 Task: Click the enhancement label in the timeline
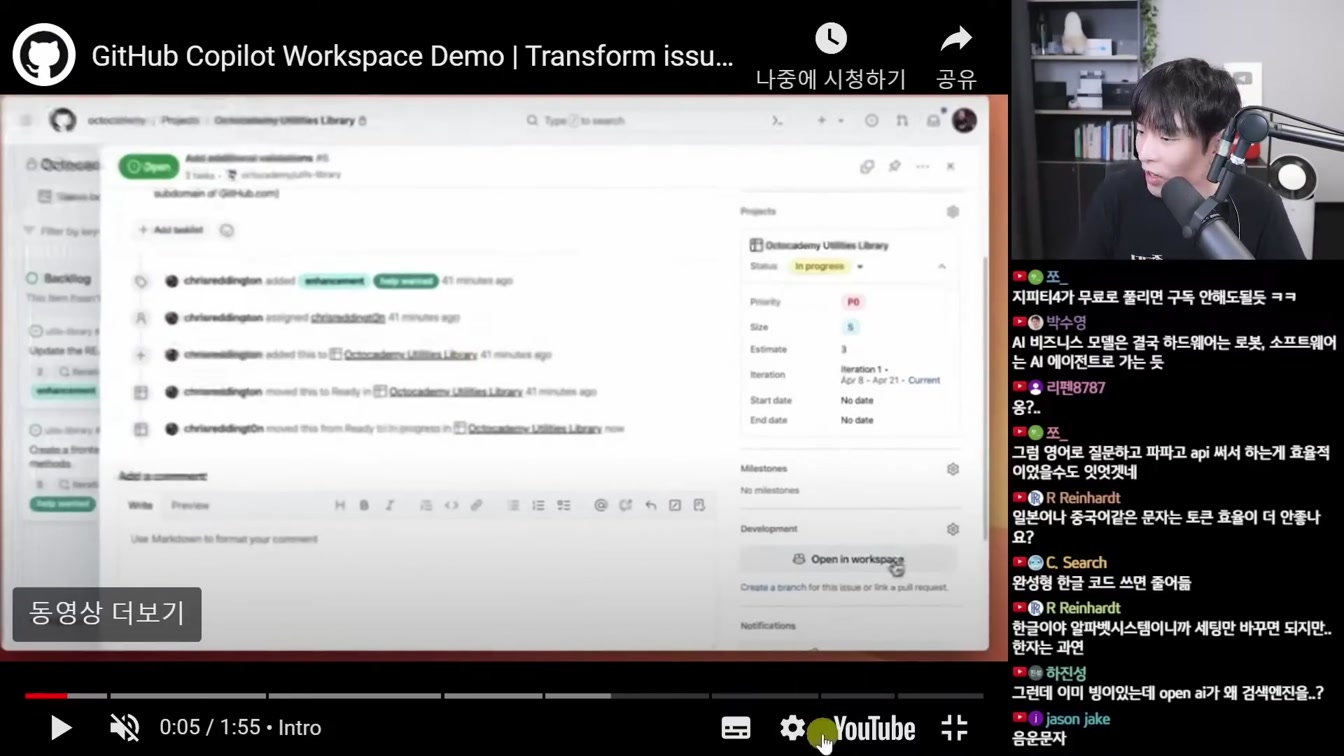coord(335,281)
